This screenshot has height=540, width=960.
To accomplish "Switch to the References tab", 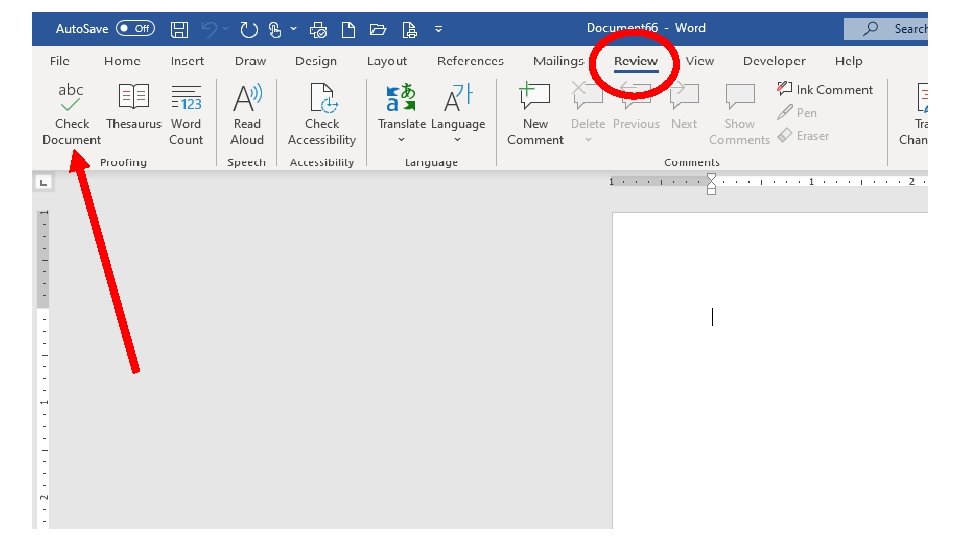I will (470, 61).
